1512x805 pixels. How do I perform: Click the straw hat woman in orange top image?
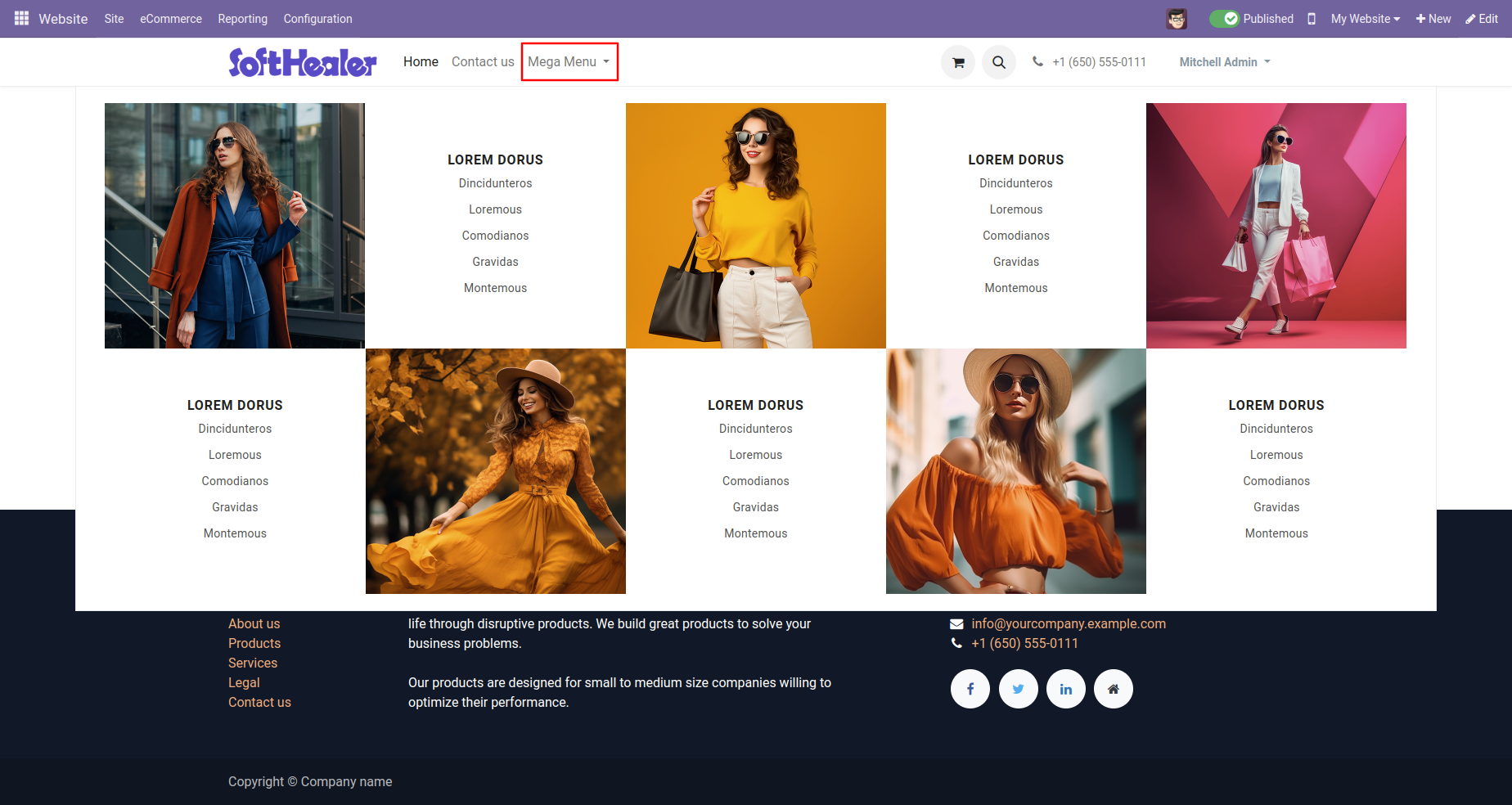[x=1016, y=471]
